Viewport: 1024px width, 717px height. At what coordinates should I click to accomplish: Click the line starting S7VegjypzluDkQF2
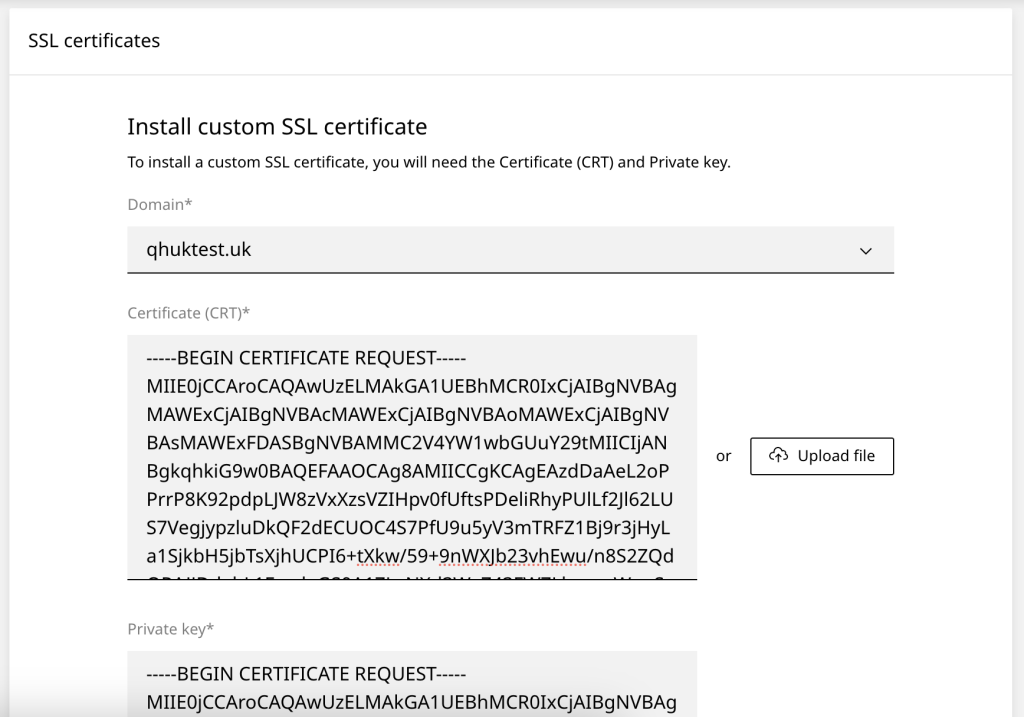point(408,528)
